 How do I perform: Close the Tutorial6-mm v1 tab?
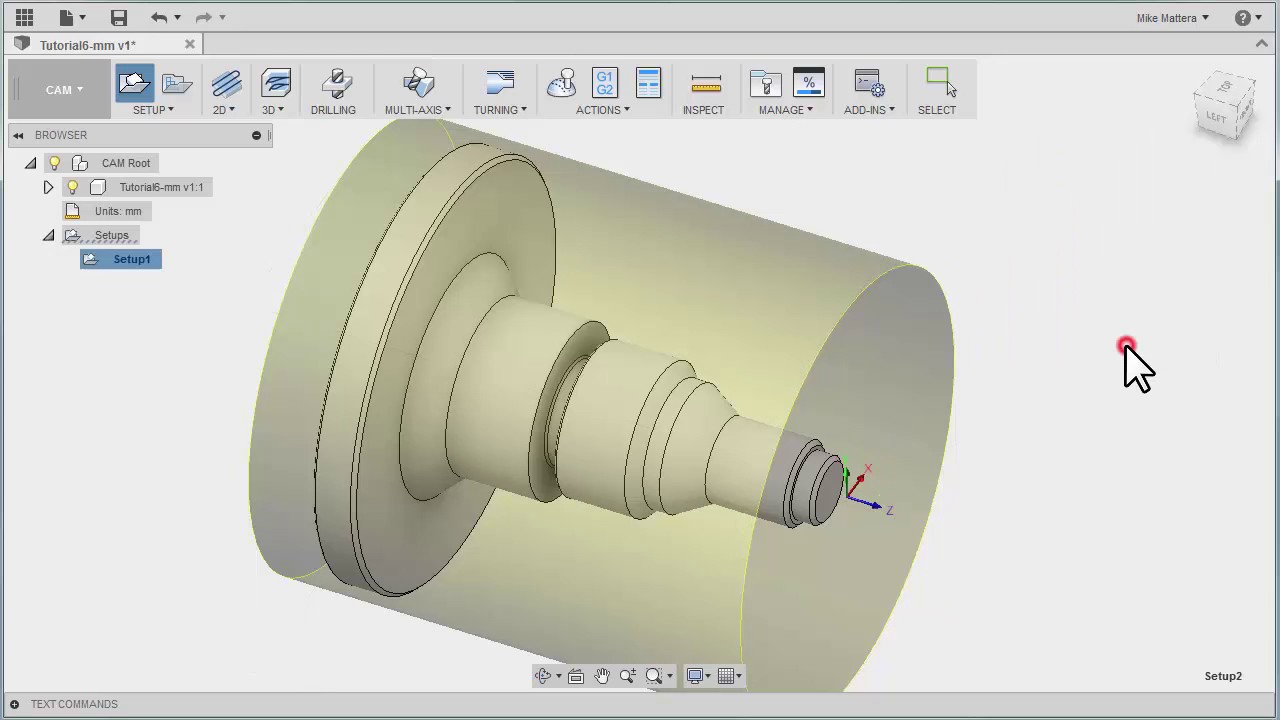click(190, 44)
